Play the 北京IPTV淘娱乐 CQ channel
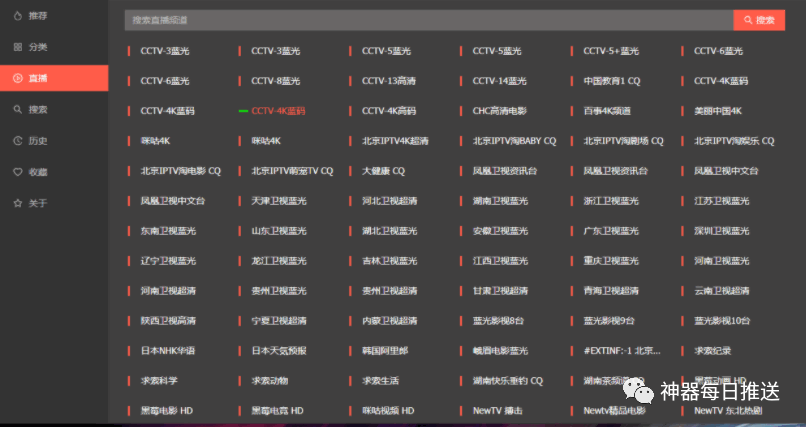This screenshot has width=806, height=427. [734, 141]
